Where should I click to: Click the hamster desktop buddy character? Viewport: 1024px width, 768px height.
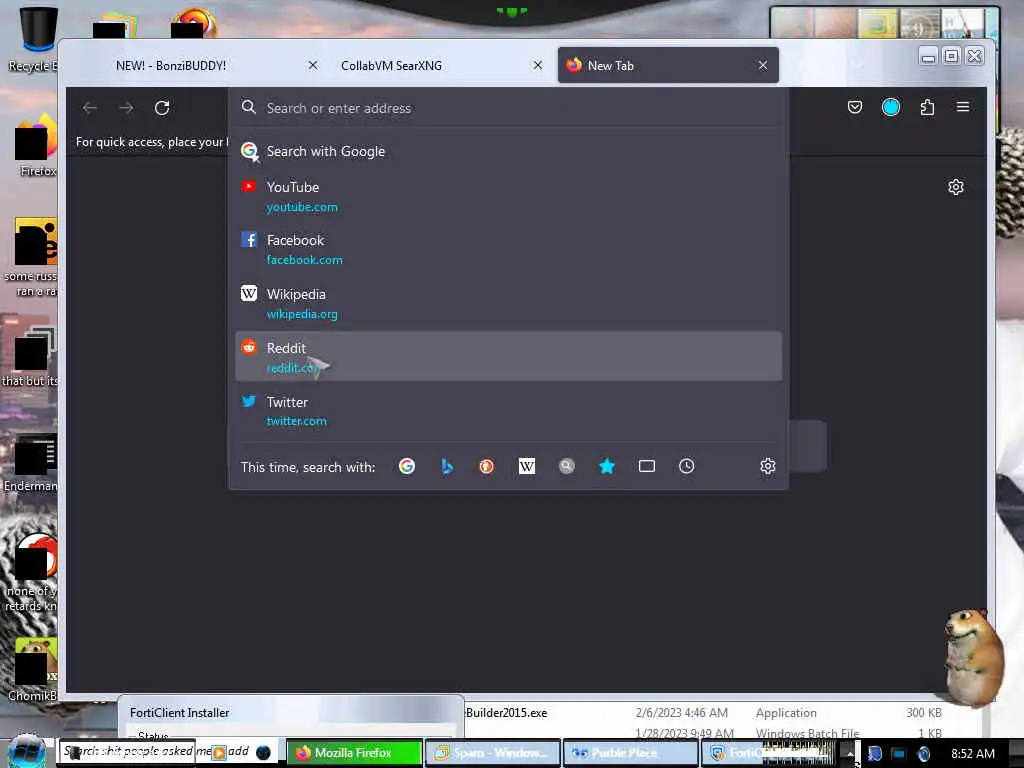pyautogui.click(x=972, y=656)
